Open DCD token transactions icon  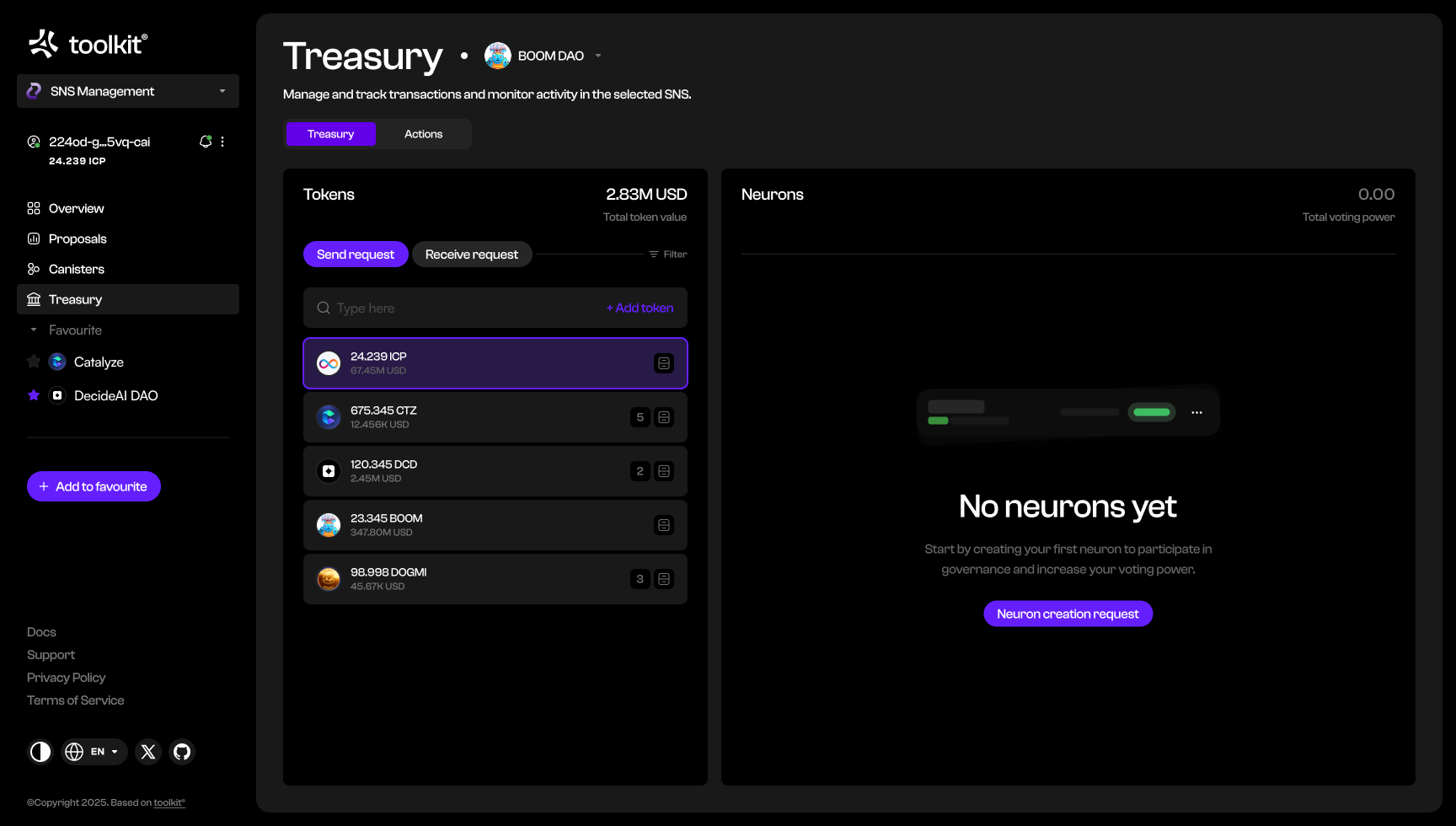664,471
